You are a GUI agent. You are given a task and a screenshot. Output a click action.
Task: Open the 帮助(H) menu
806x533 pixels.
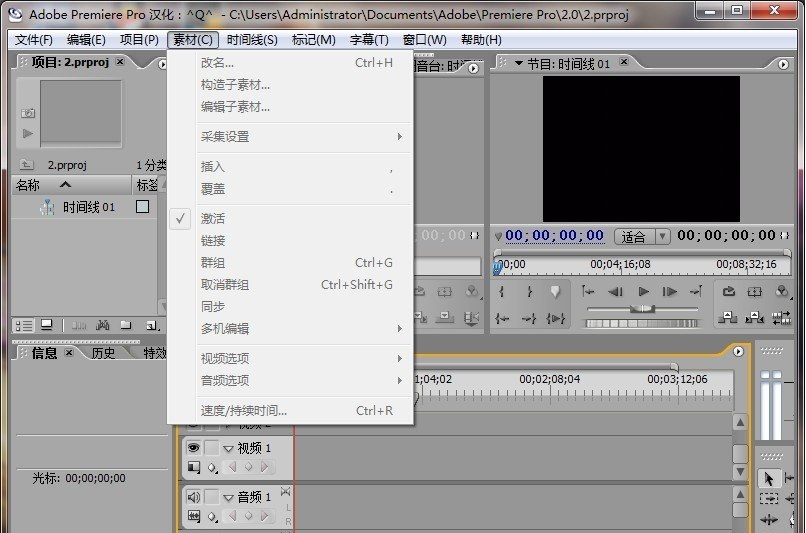[481, 40]
